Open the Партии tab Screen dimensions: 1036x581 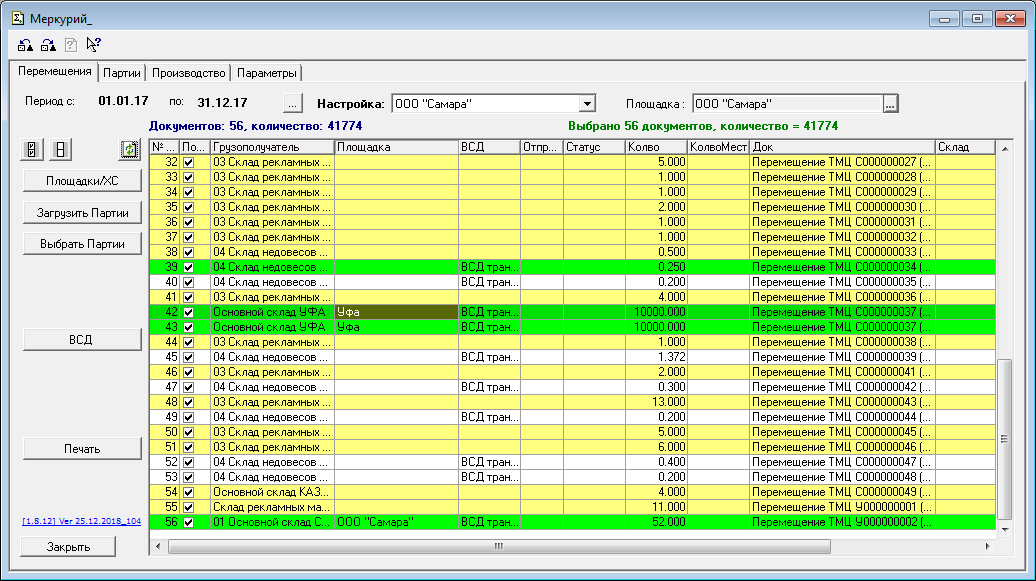pos(122,73)
